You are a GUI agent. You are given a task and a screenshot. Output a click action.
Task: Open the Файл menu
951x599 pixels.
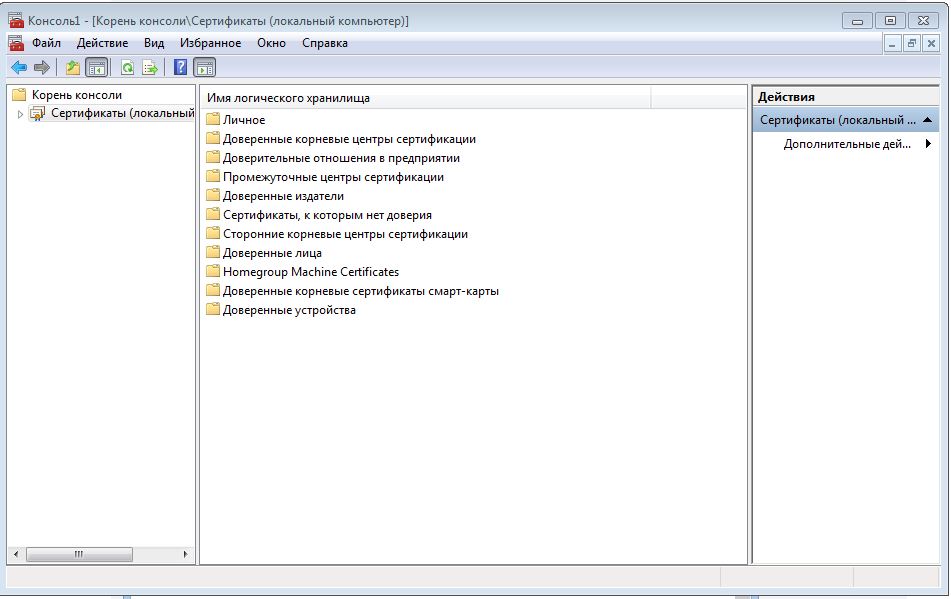tap(46, 43)
